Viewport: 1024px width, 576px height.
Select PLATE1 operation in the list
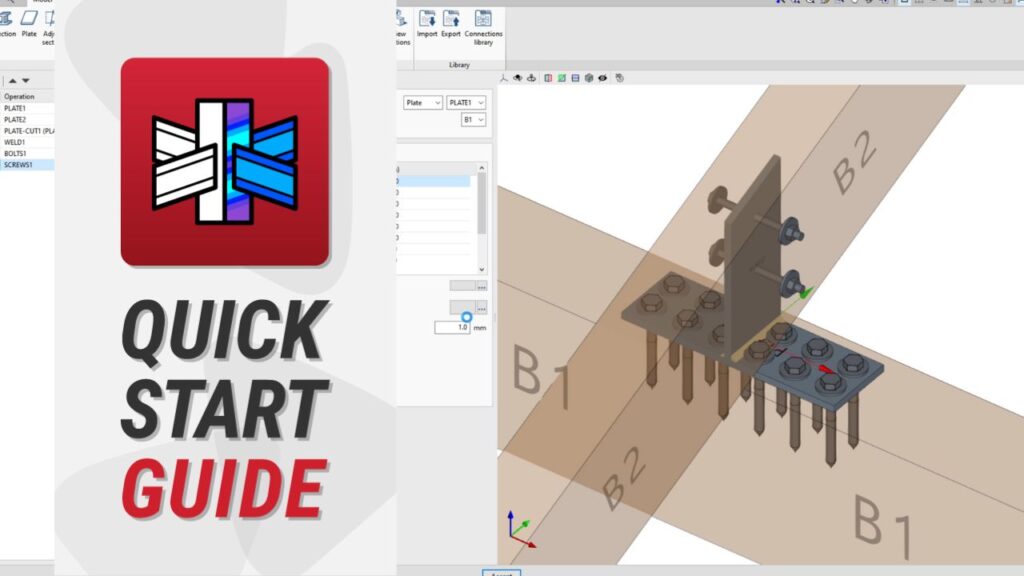[15, 108]
